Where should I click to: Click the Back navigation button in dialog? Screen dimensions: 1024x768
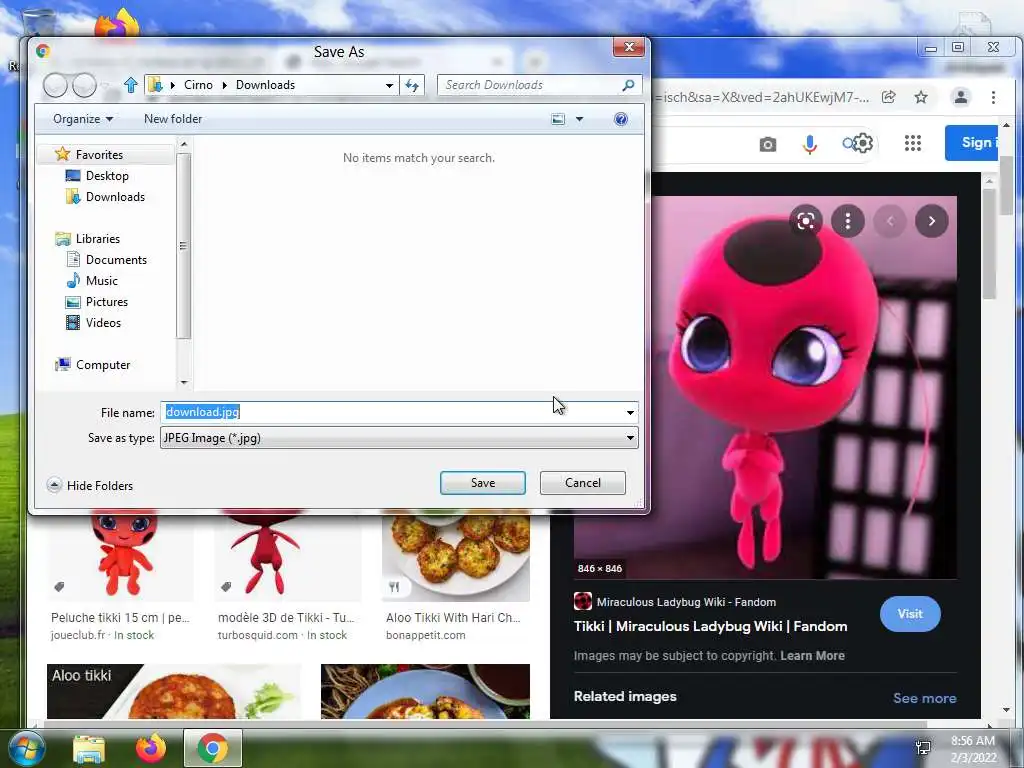tap(56, 86)
